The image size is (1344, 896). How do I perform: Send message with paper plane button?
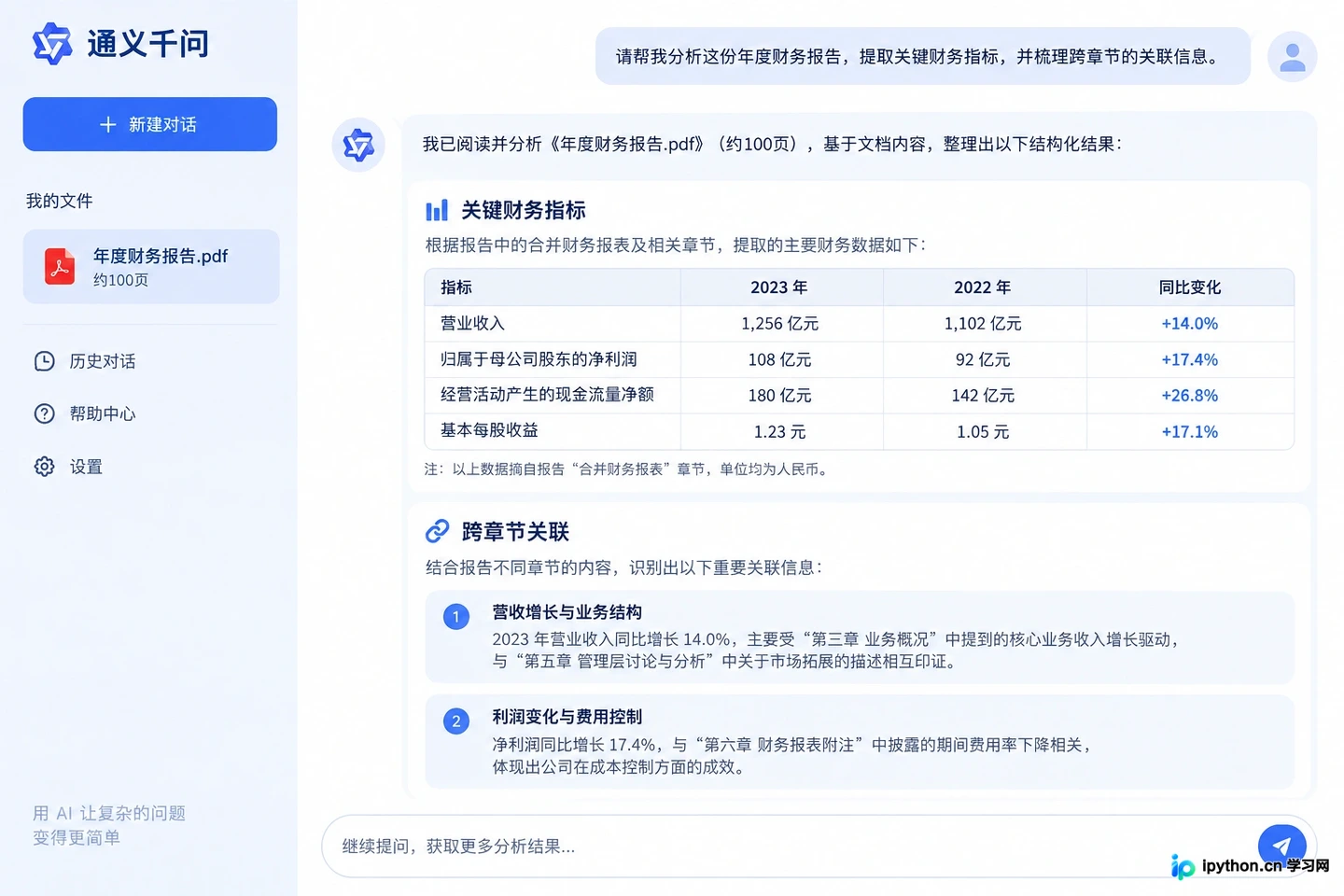[1281, 846]
